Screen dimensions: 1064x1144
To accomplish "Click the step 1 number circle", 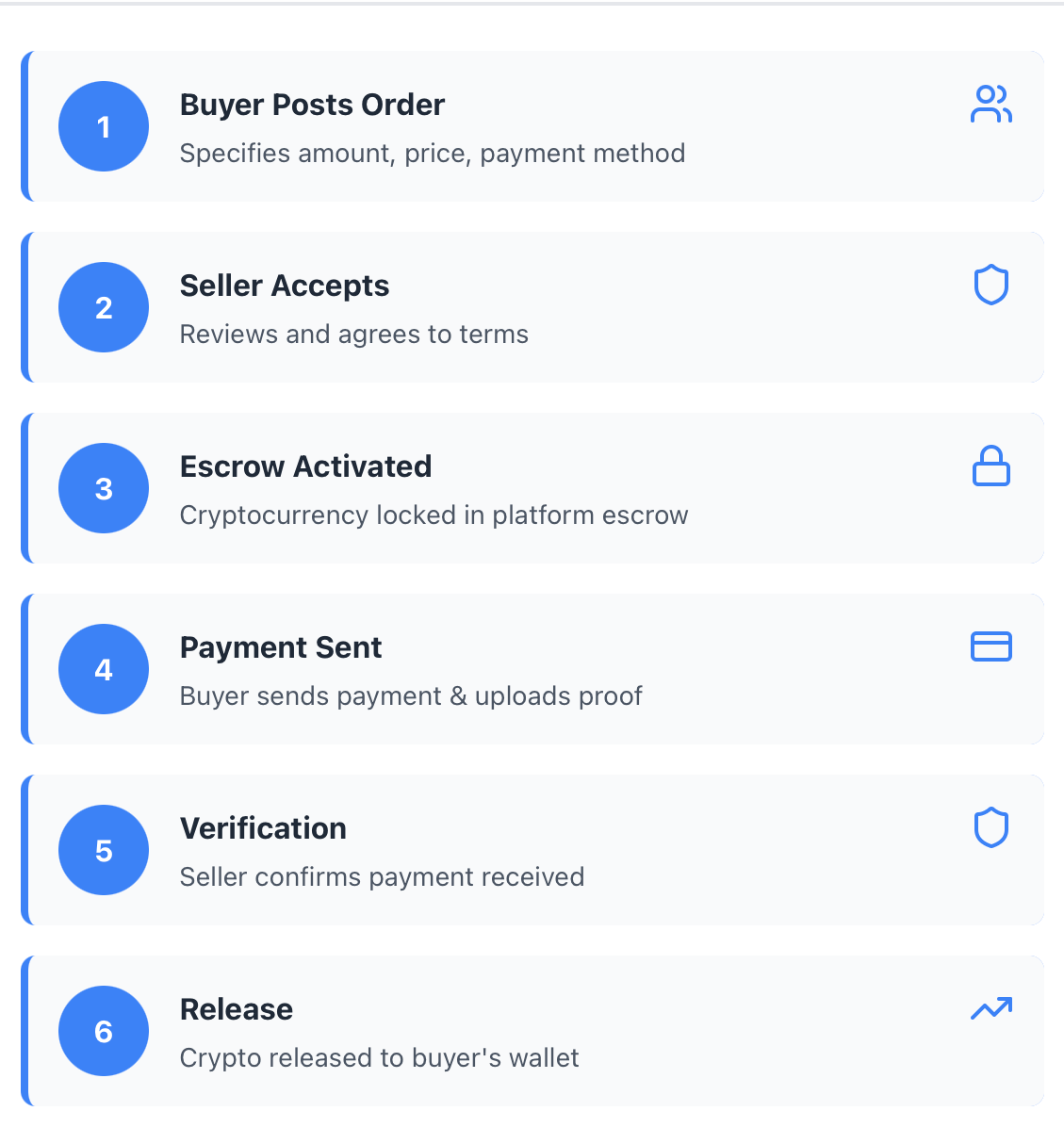I will (104, 126).
